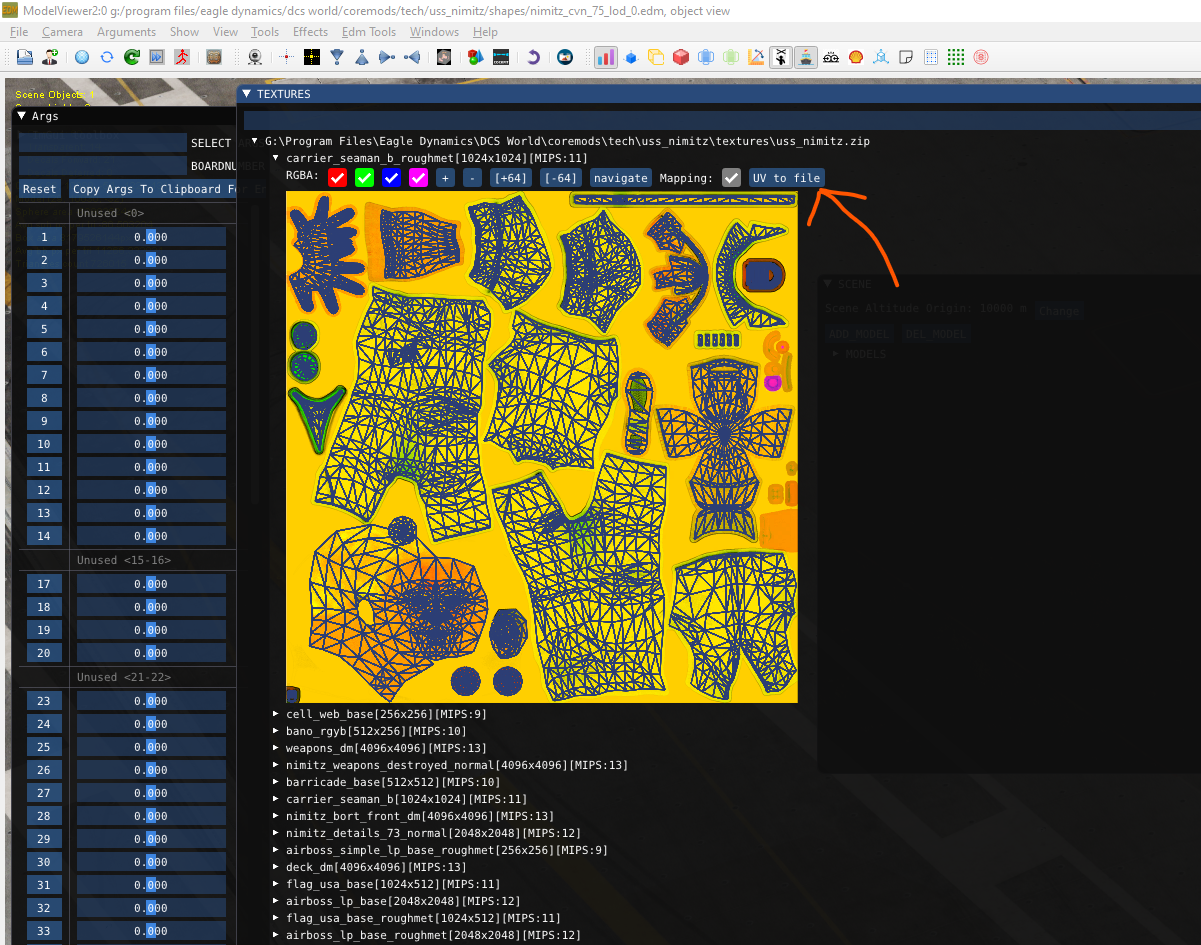The width and height of the screenshot is (1201, 945).
Task: Open the Windows menu
Action: pyautogui.click(x=434, y=32)
